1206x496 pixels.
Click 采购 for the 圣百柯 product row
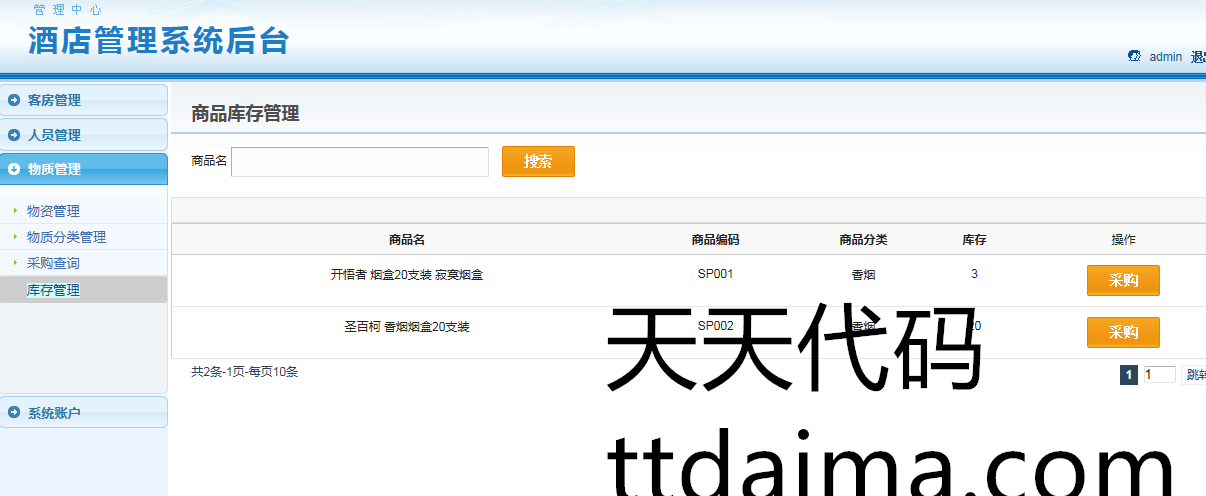tap(1123, 333)
